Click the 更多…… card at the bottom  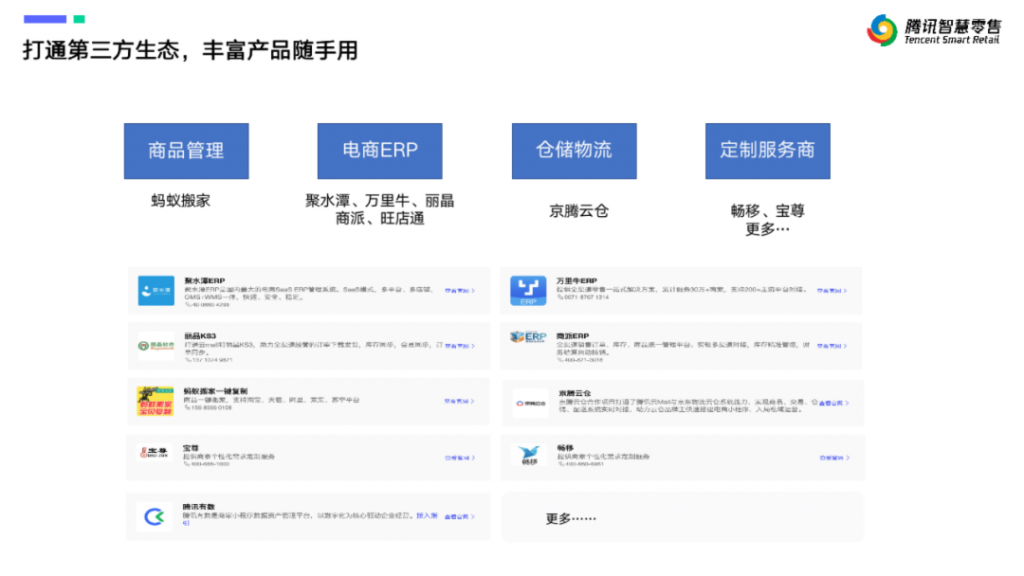tap(682, 518)
